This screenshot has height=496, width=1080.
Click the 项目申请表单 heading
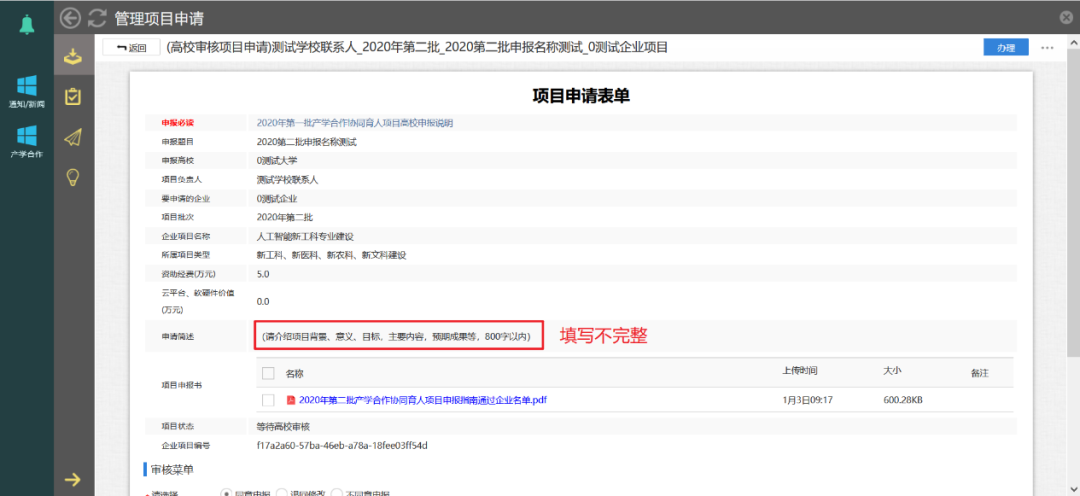[581, 96]
